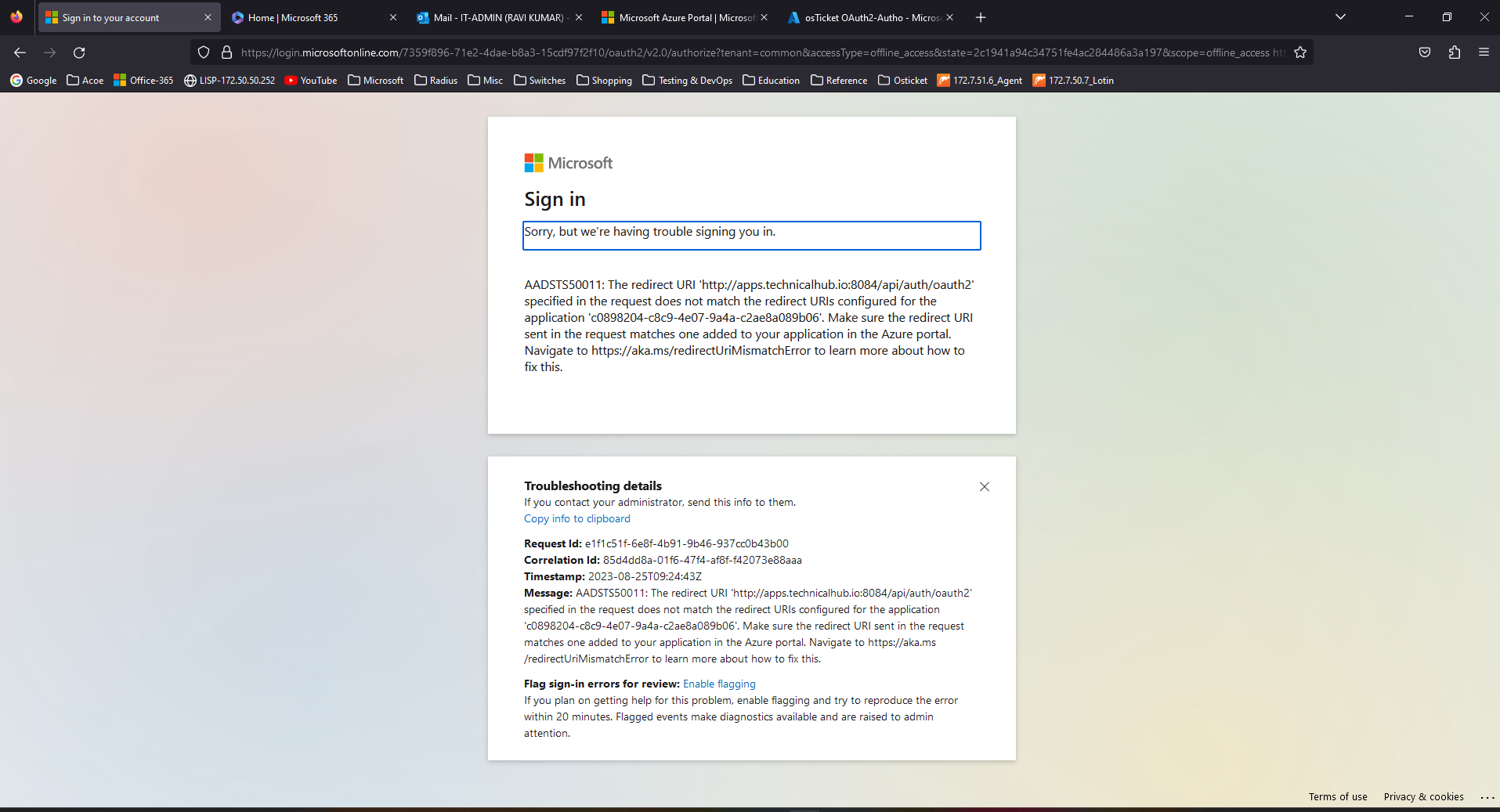The width and height of the screenshot is (1500, 812).
Task: Open the Testing & DevOps bookmarks folder
Action: (687, 80)
